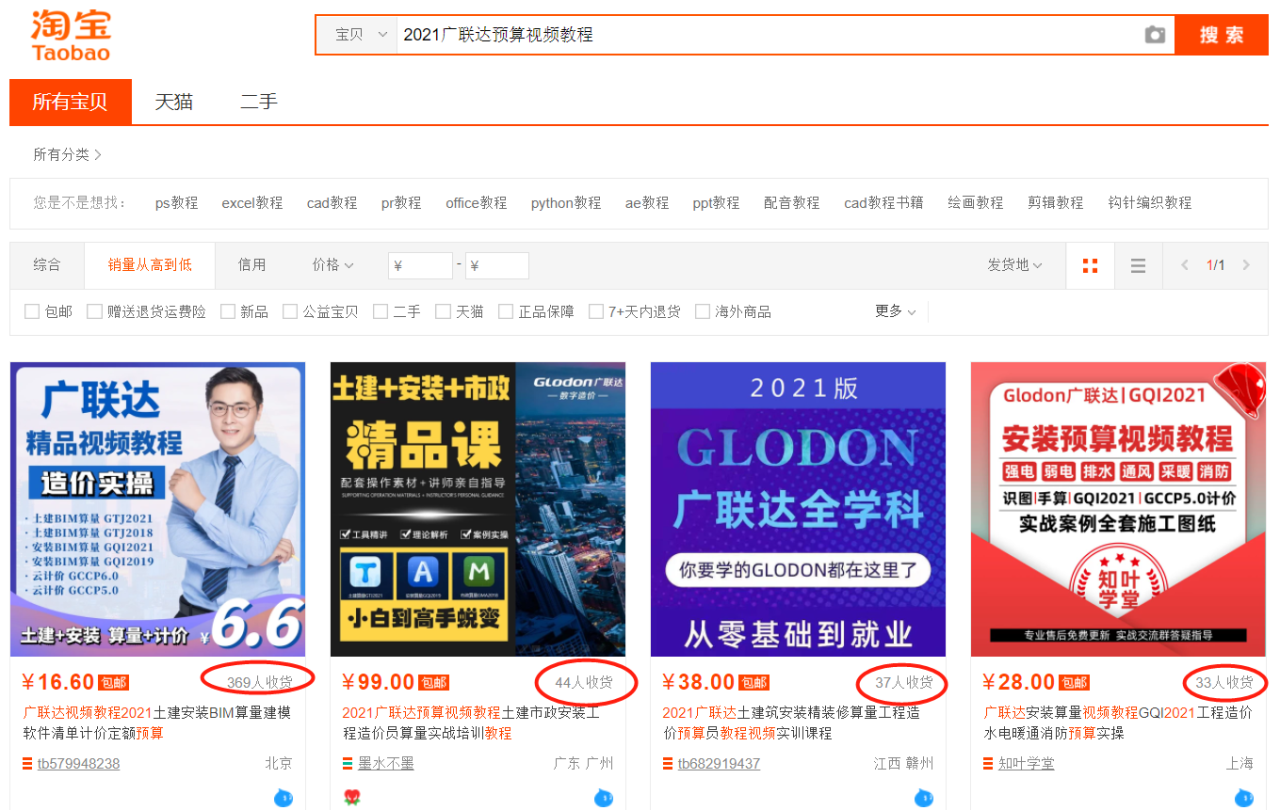Screen dimensions: 1280x810
Task: Sort by 销量从高到低
Action: point(150,265)
